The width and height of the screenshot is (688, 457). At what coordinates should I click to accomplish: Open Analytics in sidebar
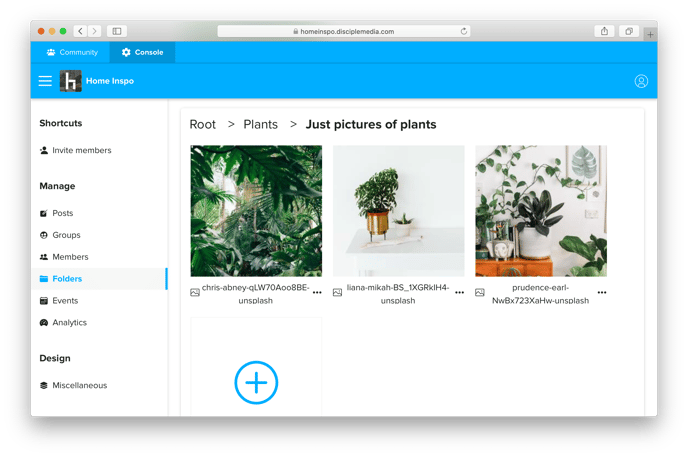tap(63, 323)
